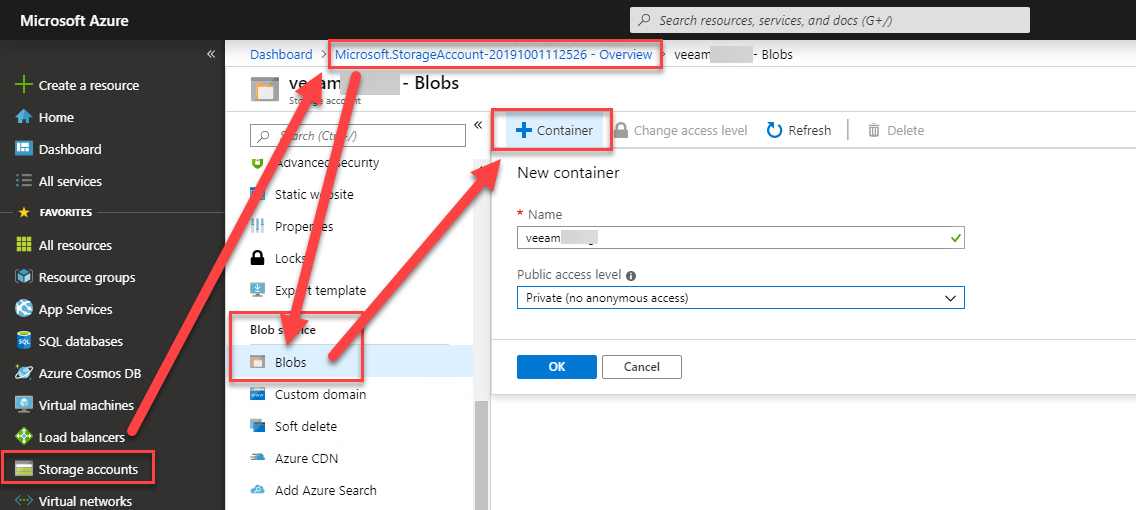Click the OK button

556,367
